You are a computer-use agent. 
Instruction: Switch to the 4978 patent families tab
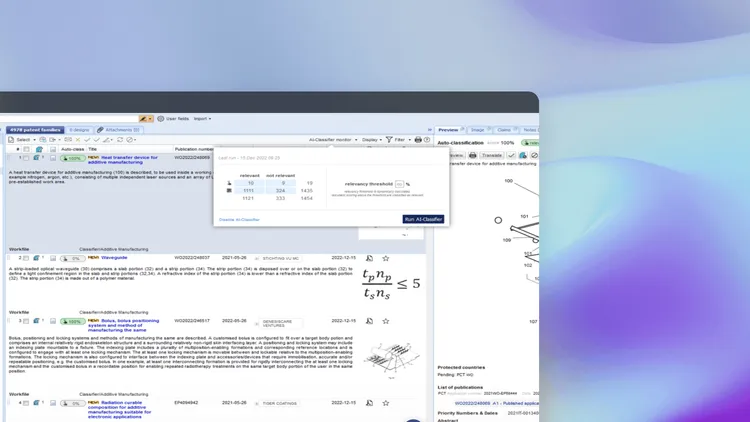pyautogui.click(x=35, y=130)
